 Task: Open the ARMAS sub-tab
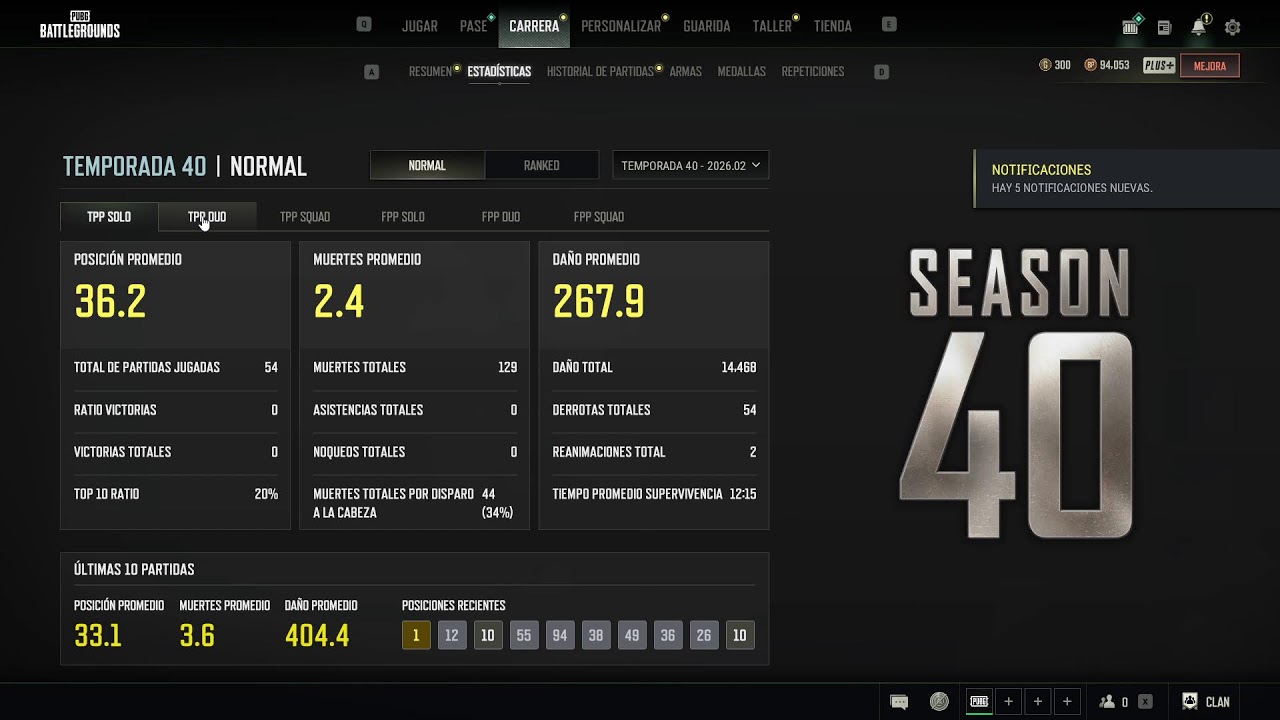[x=685, y=72]
